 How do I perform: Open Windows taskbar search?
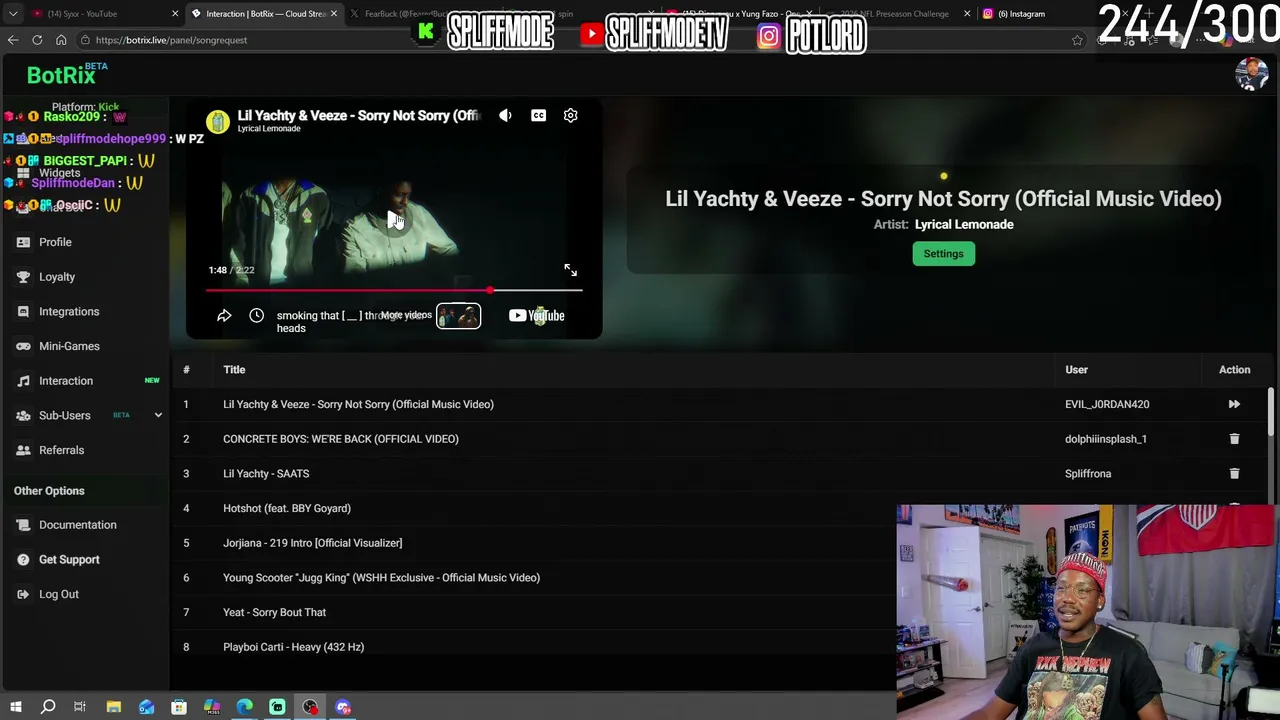click(x=48, y=707)
